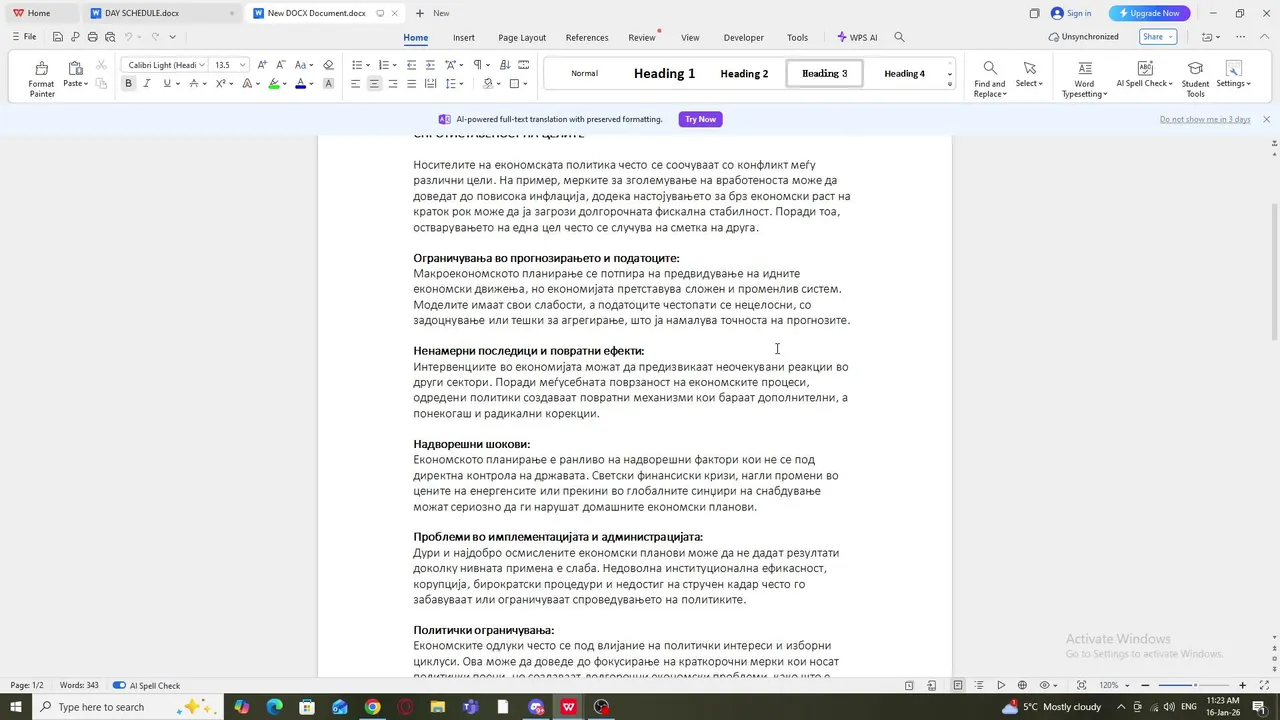Expand the styles gallery
This screenshot has height=720, width=1280.
click(x=950, y=85)
